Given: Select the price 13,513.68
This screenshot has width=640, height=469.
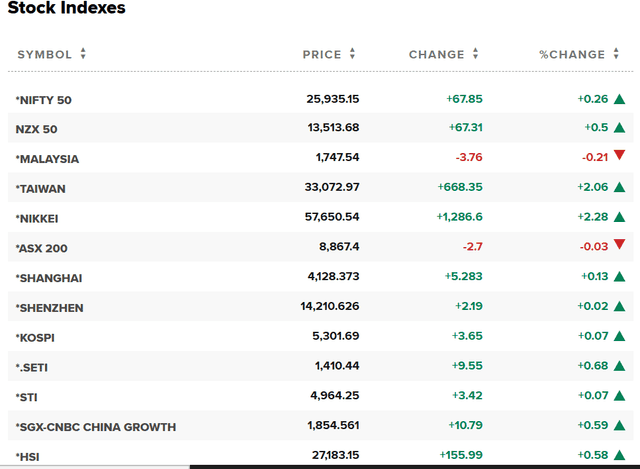Looking at the screenshot, I should (x=333, y=128).
